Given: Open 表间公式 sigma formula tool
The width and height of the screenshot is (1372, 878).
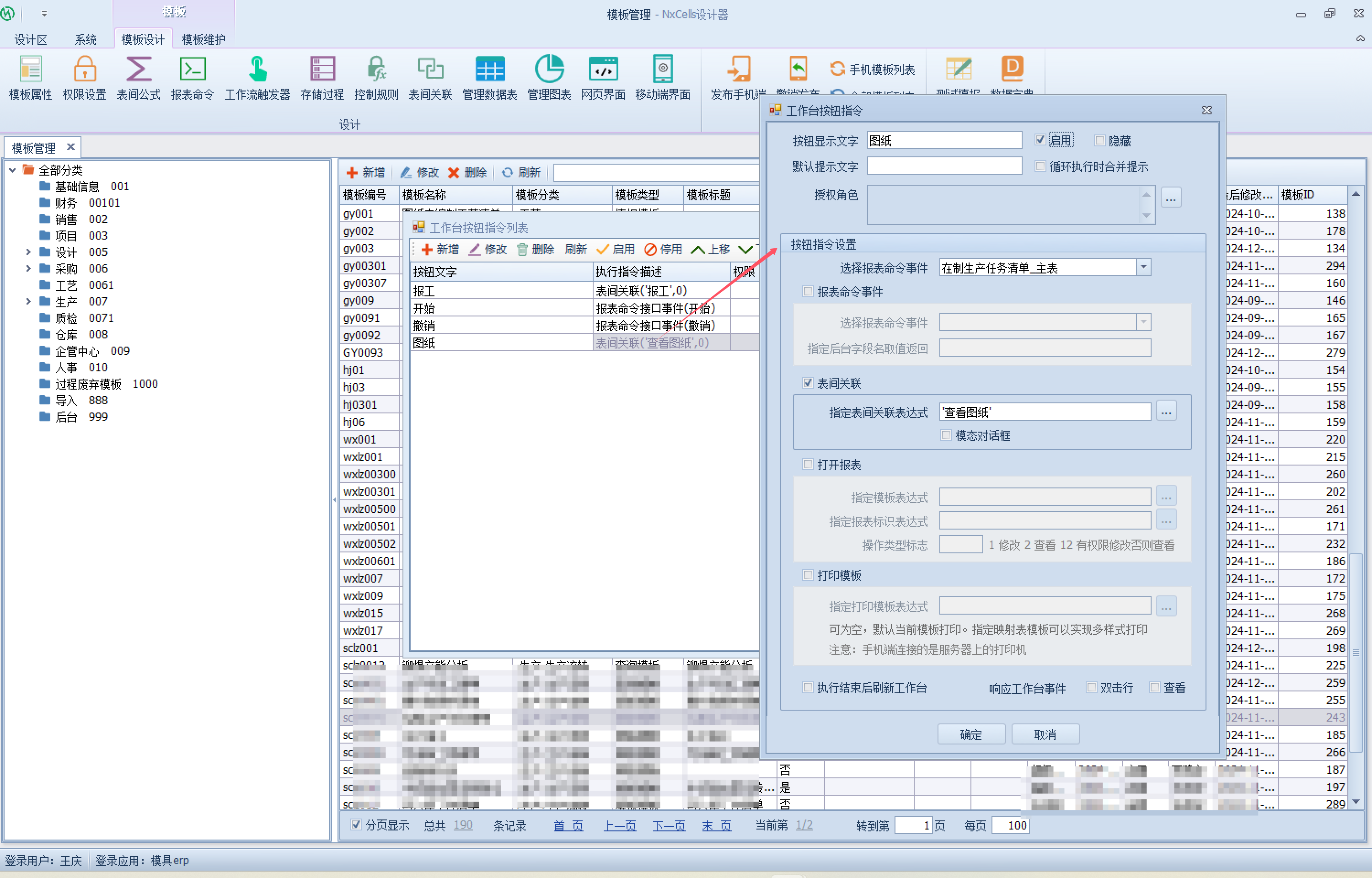Looking at the screenshot, I should (x=138, y=70).
